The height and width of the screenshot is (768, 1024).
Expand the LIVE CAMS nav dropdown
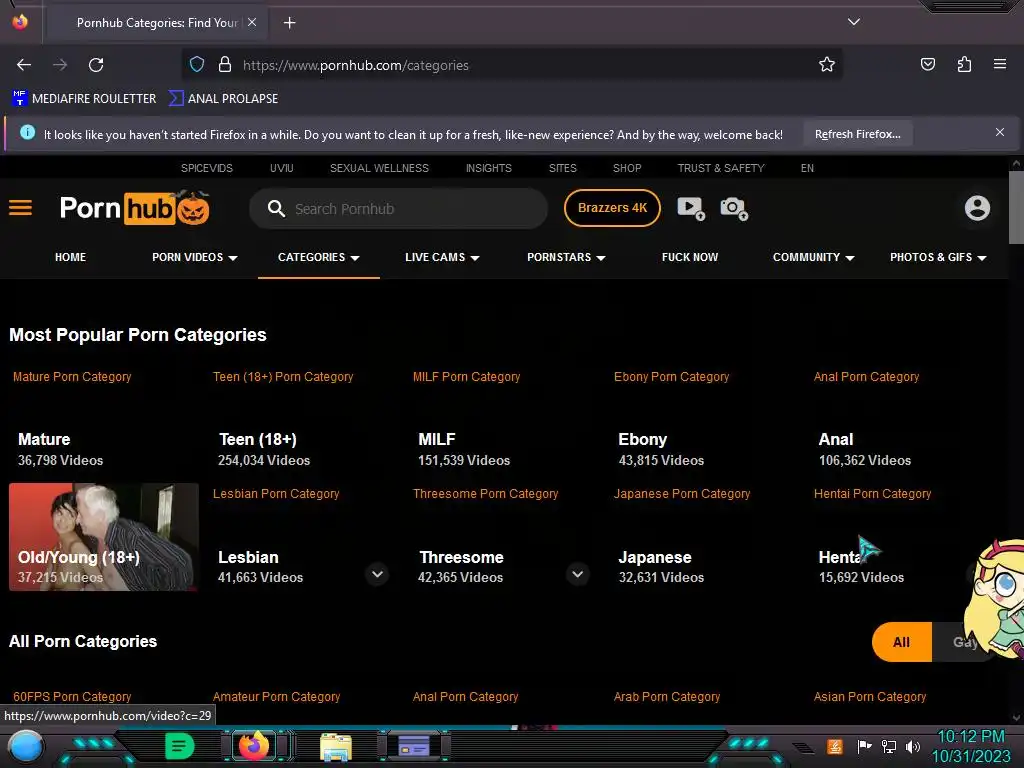(x=442, y=257)
